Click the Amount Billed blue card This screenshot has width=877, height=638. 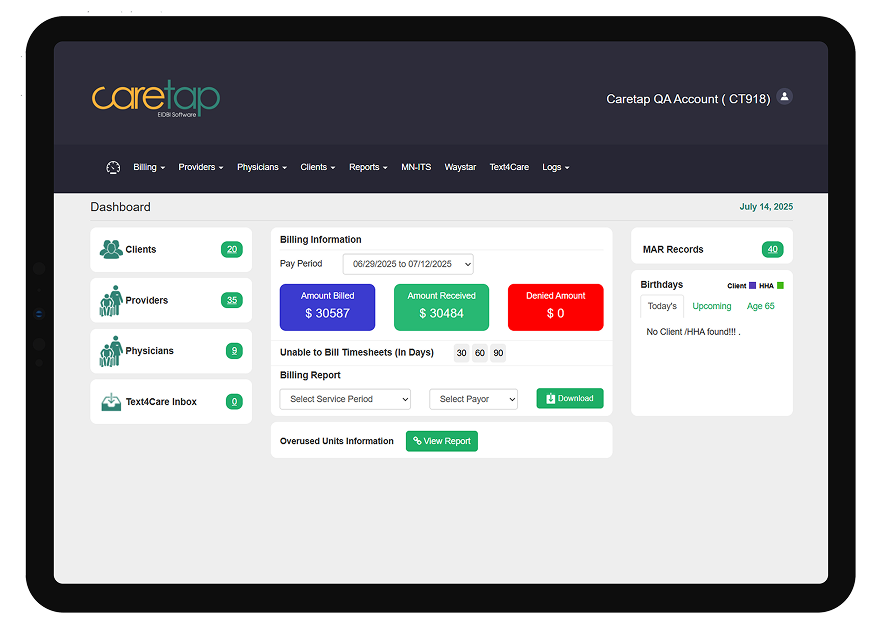tap(327, 308)
